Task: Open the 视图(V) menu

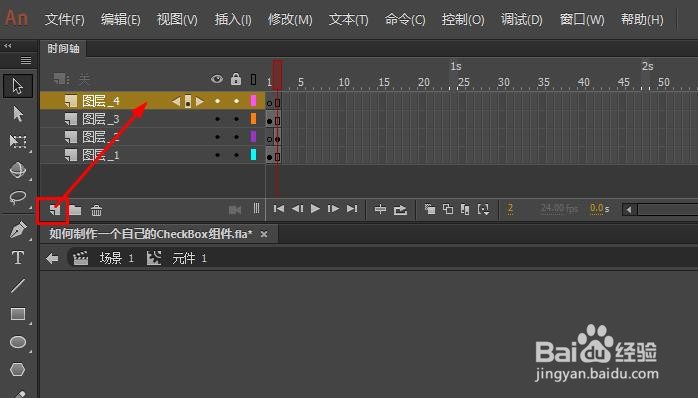Action: click(x=177, y=20)
